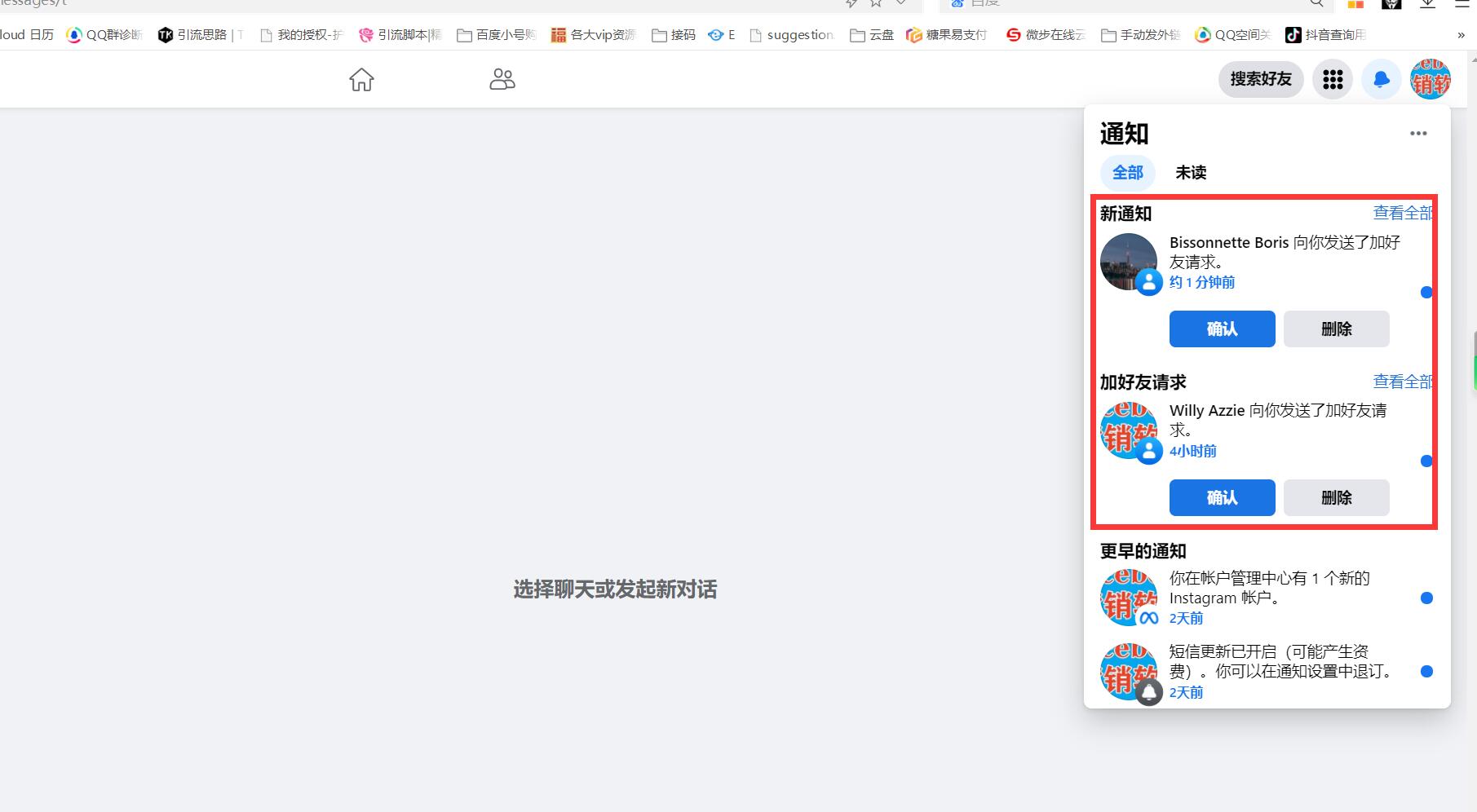Click the 搜索好友 search button

click(x=1261, y=79)
